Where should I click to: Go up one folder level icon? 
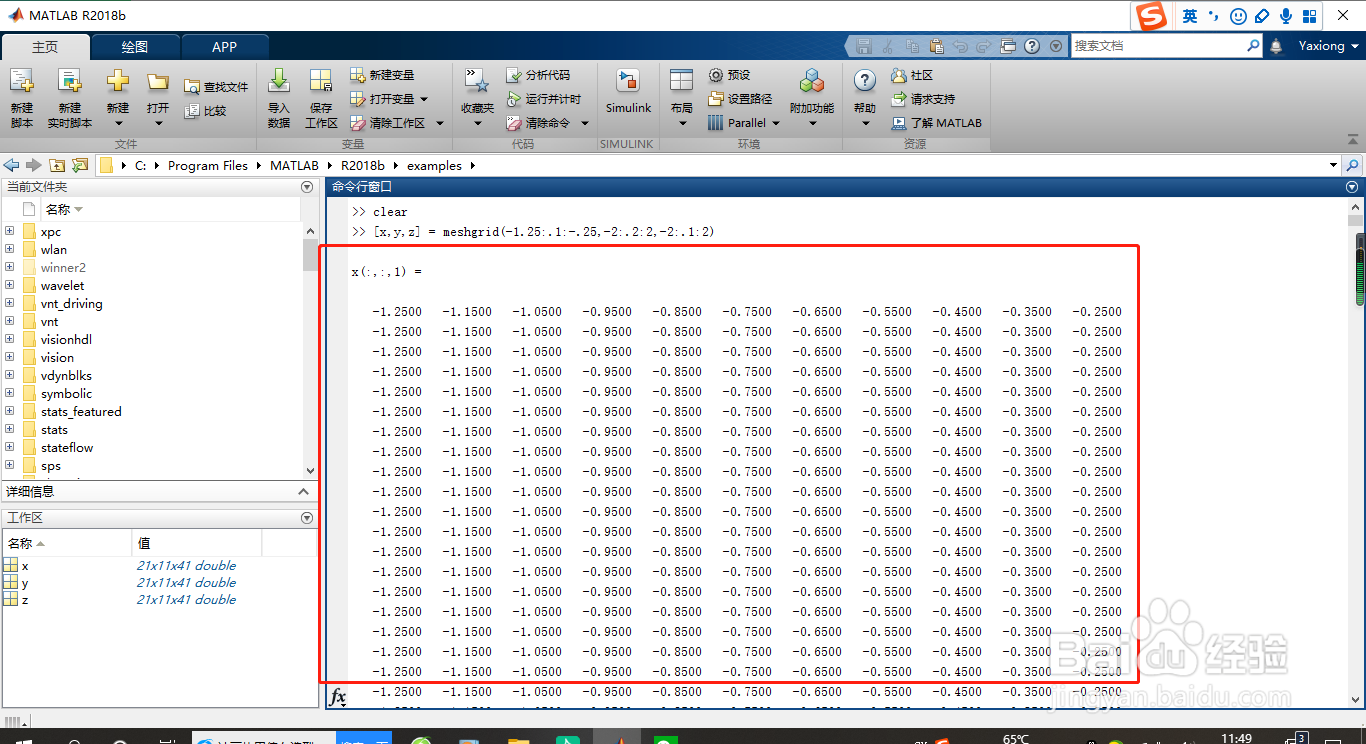coord(57,165)
